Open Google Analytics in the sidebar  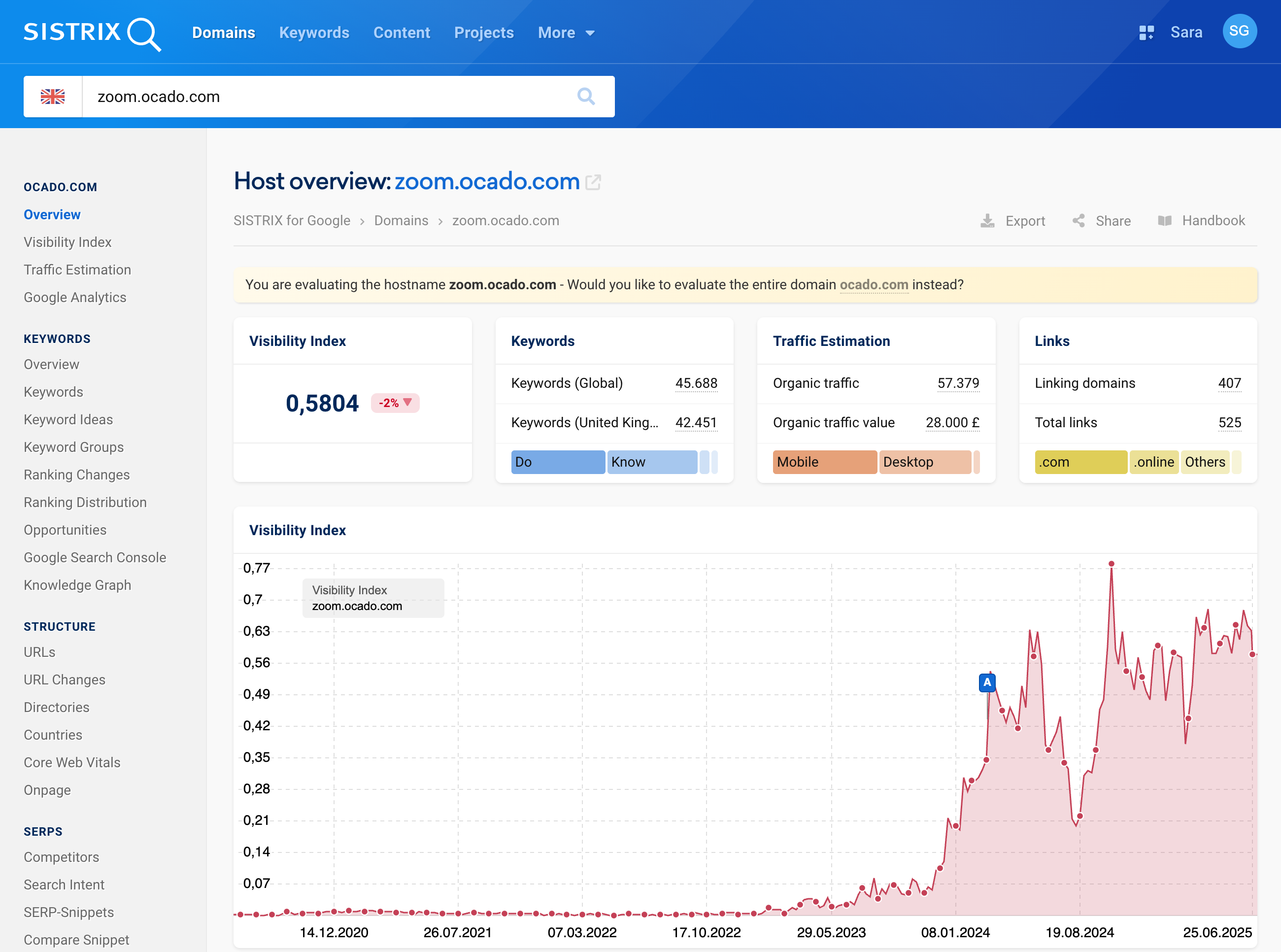click(x=75, y=297)
